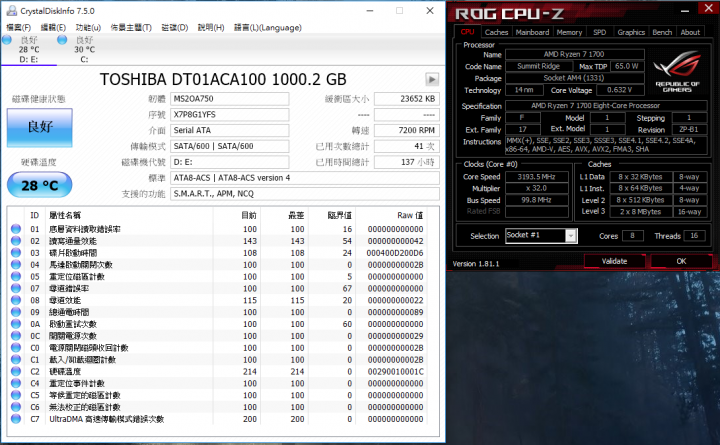Click the status icon for attribute 09
This screenshot has height=445, width=720.
coord(16,312)
